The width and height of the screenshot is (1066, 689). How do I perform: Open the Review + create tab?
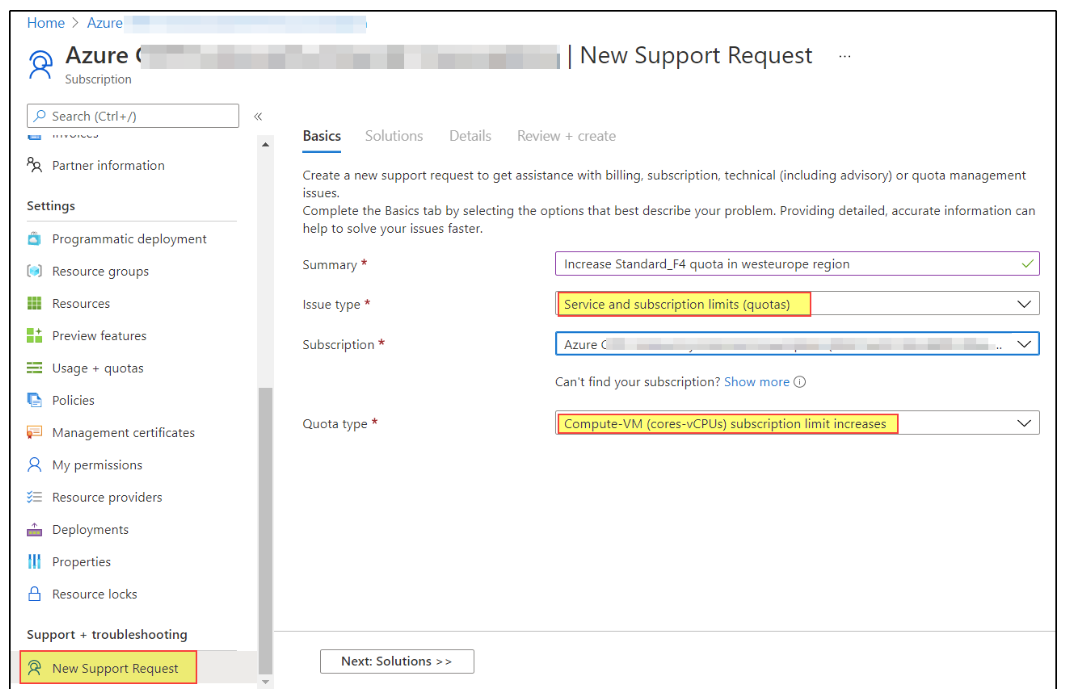pos(566,135)
